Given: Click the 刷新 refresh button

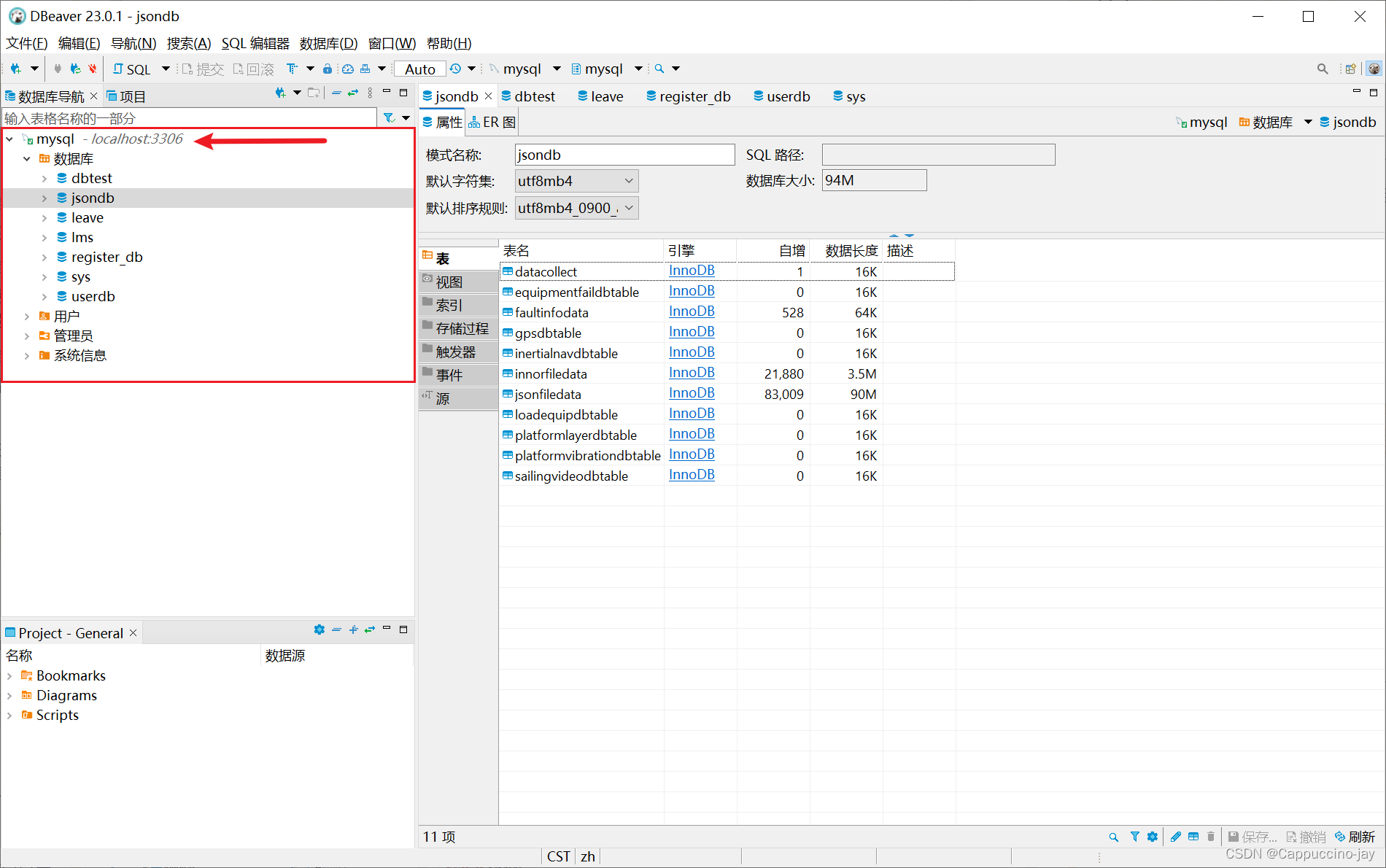Looking at the screenshot, I should click(x=1355, y=837).
